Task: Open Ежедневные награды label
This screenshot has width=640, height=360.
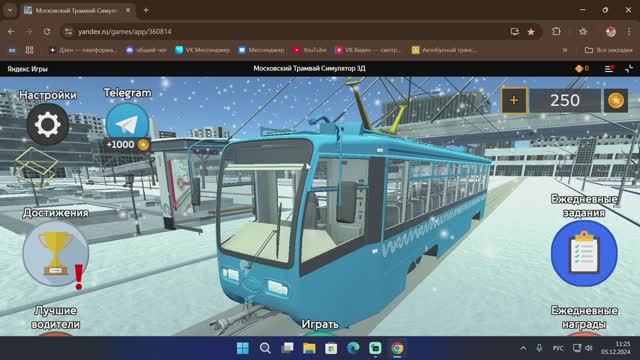Action: click(584, 317)
